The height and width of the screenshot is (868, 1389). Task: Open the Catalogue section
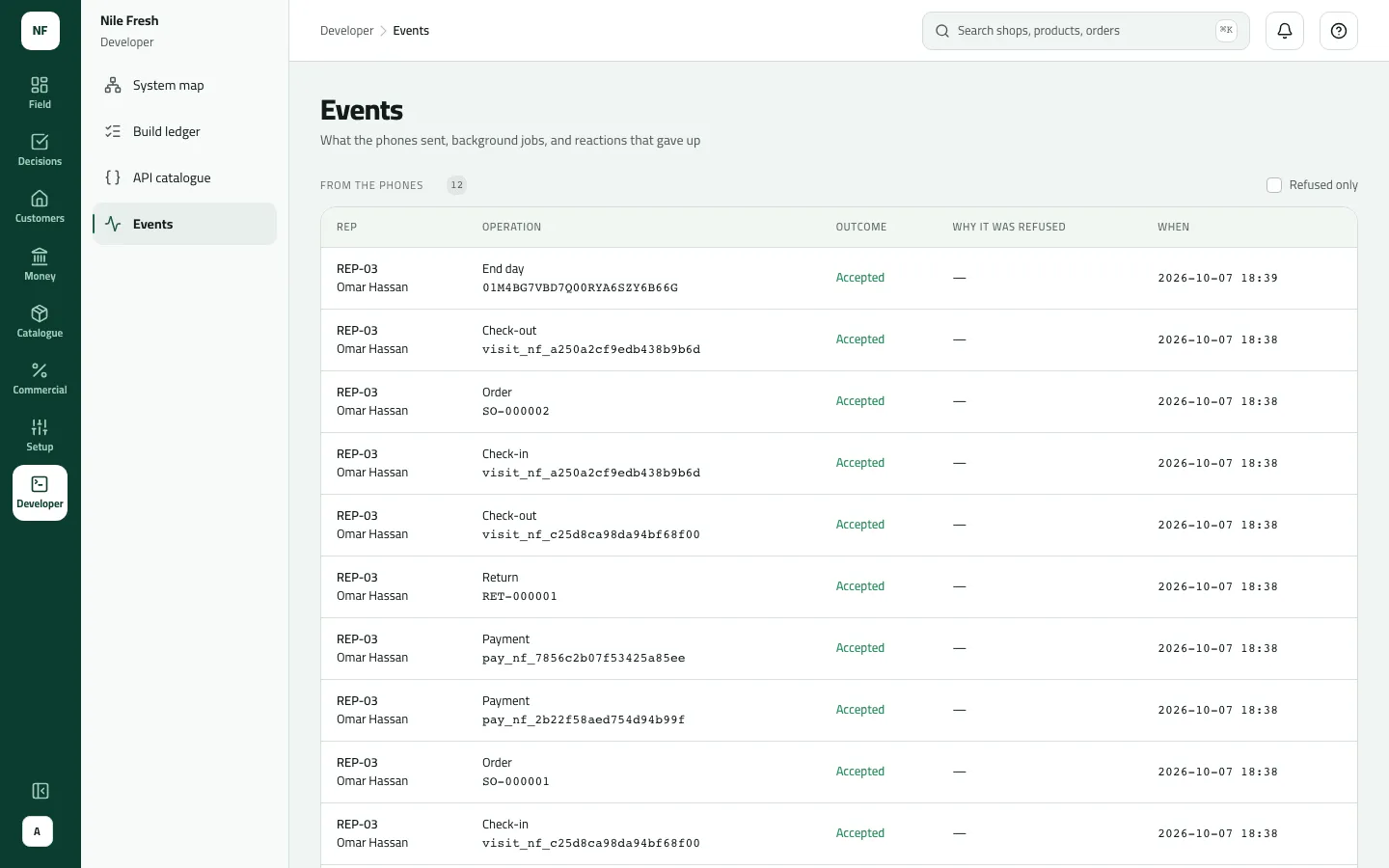(40, 321)
